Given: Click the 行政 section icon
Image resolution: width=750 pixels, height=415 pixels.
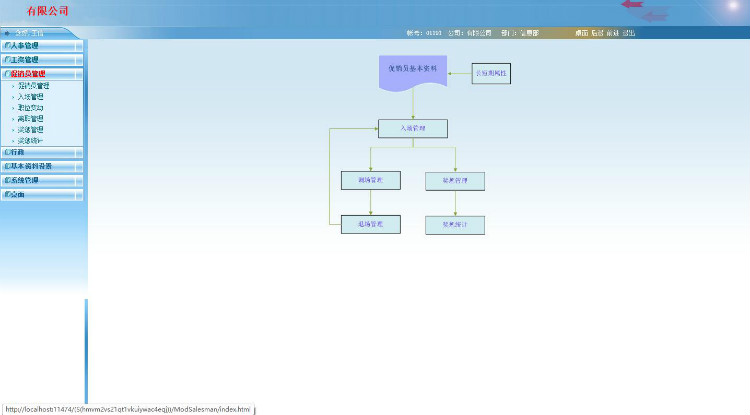Looking at the screenshot, I should pyautogui.click(x=7, y=152).
